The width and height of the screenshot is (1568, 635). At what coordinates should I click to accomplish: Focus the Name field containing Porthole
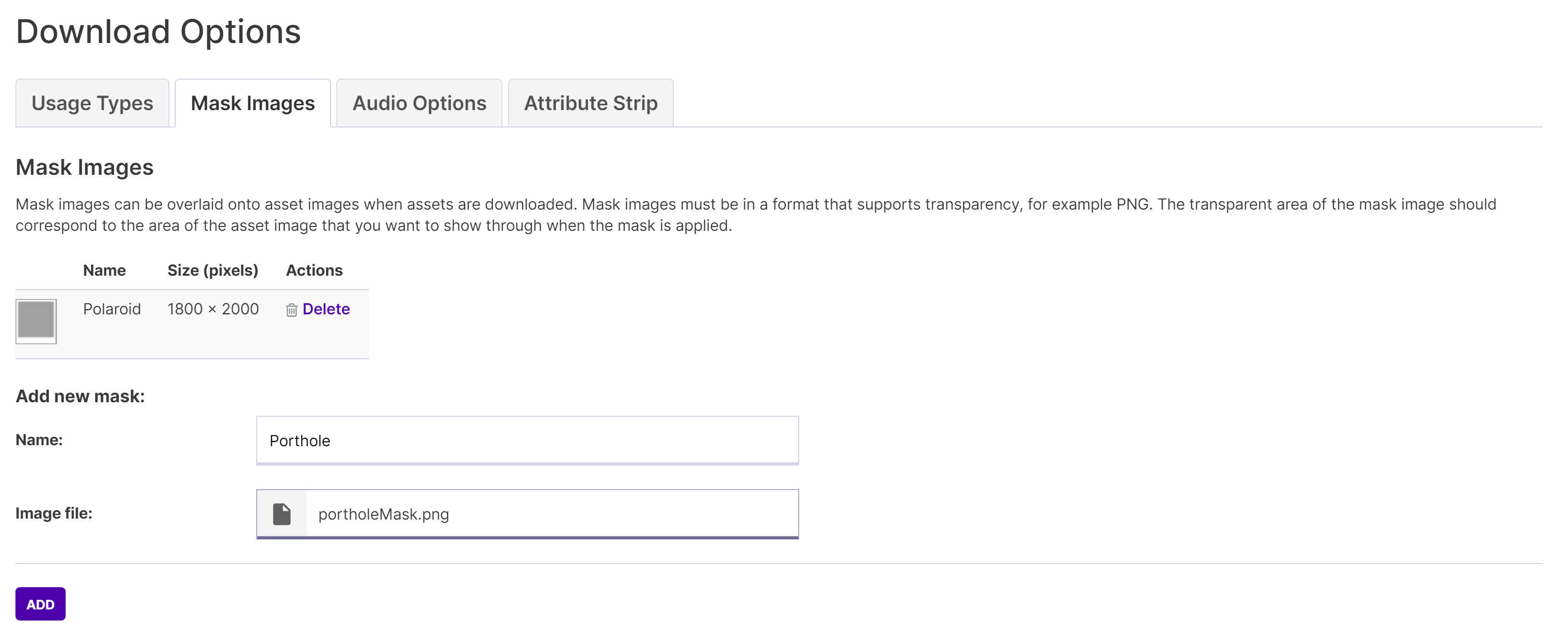(527, 441)
